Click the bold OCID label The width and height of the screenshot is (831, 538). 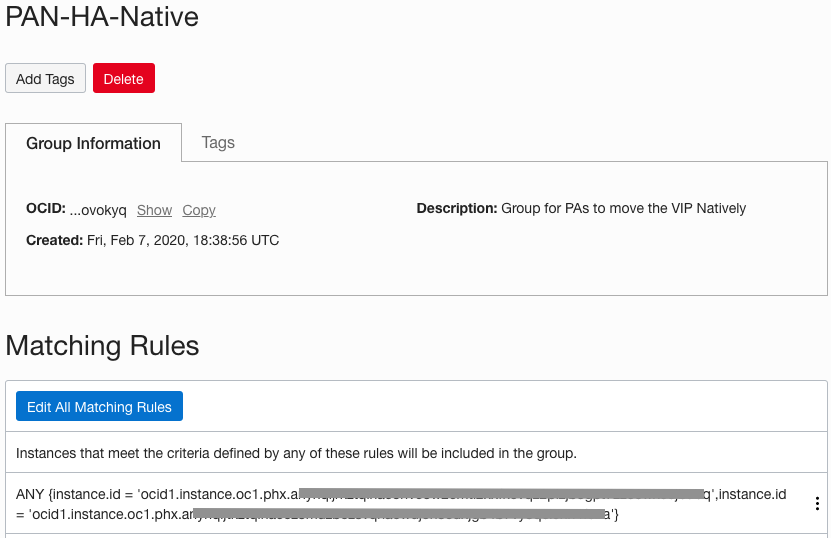point(45,209)
